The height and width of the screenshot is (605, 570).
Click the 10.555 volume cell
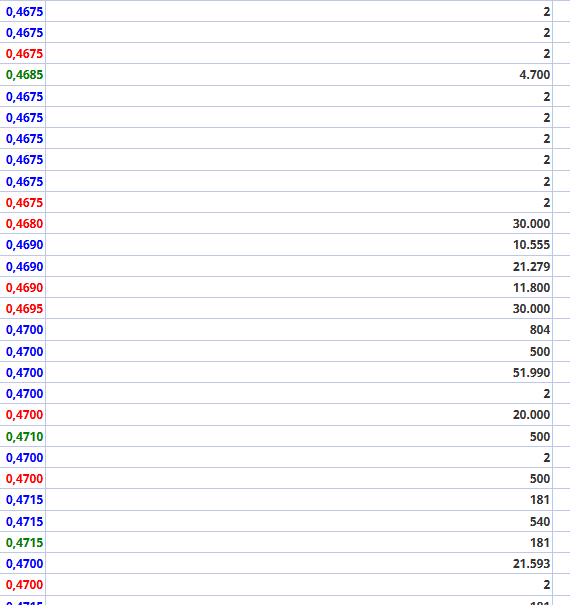point(299,245)
